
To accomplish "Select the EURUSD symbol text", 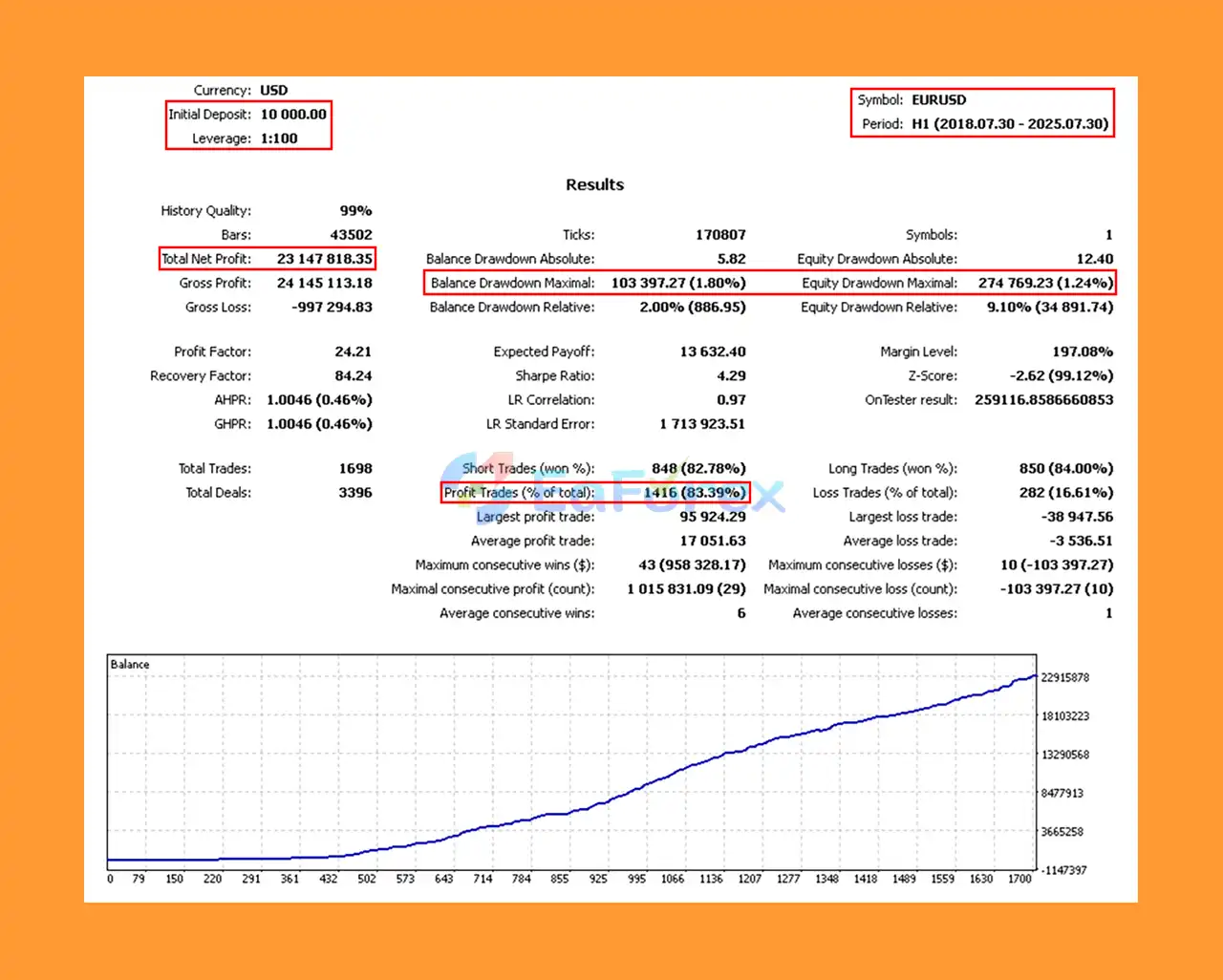I will [x=938, y=99].
